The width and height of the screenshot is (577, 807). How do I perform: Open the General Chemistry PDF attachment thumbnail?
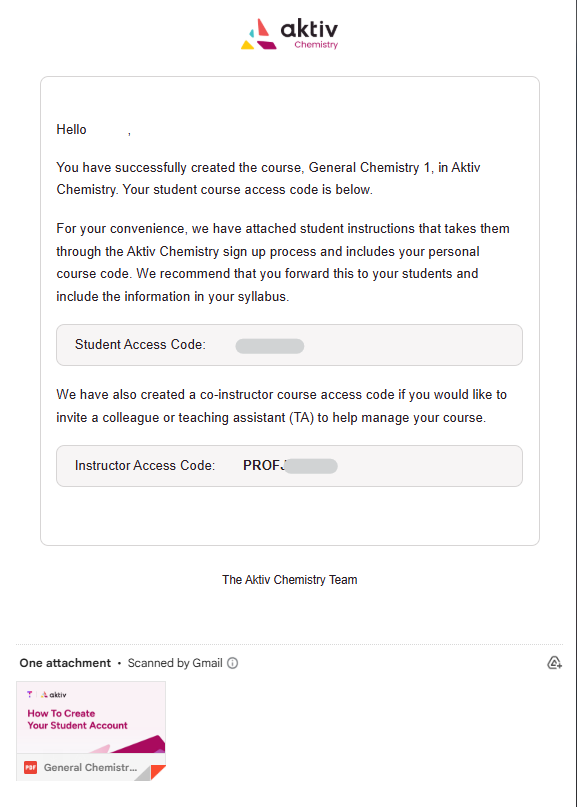(91, 731)
